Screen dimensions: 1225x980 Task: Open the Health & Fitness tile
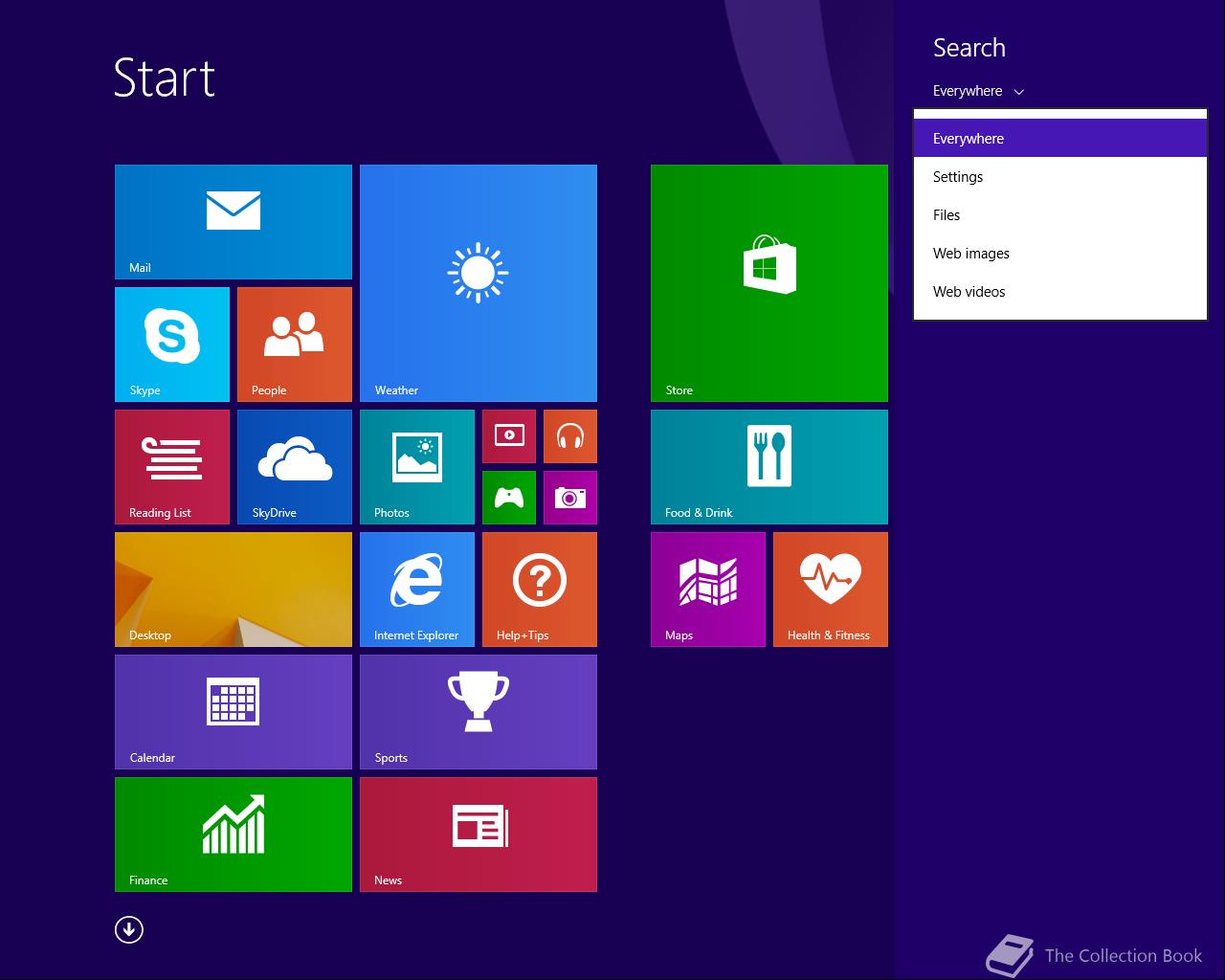point(831,590)
